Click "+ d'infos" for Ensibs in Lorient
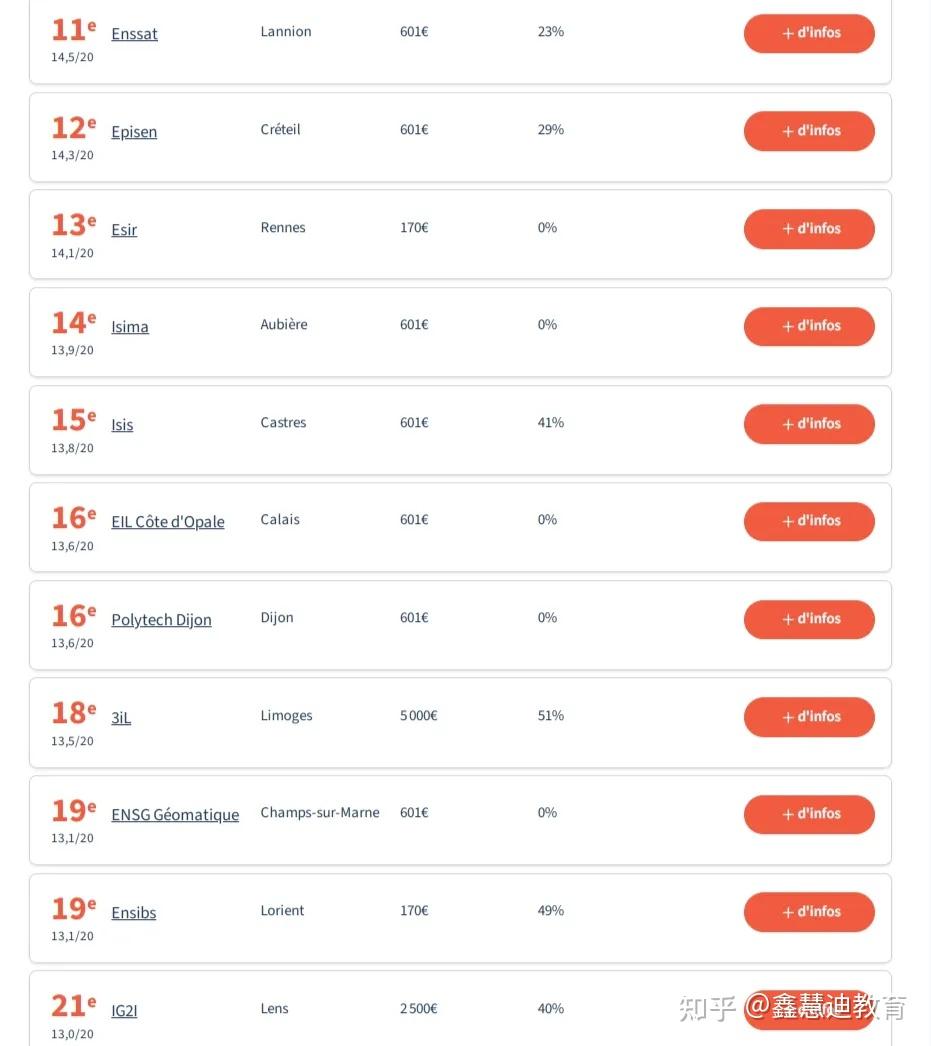 coord(809,912)
